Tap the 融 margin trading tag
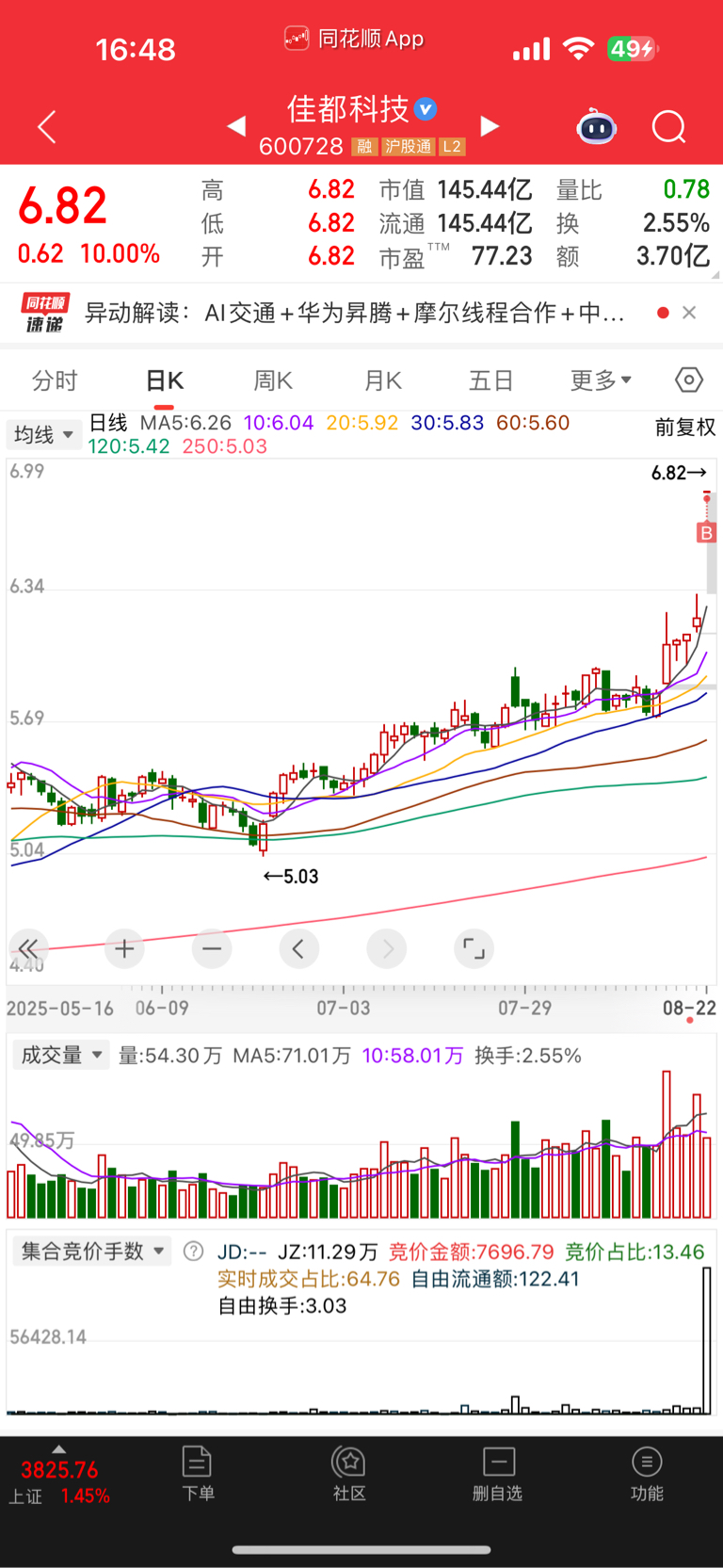723x1568 pixels. [364, 147]
